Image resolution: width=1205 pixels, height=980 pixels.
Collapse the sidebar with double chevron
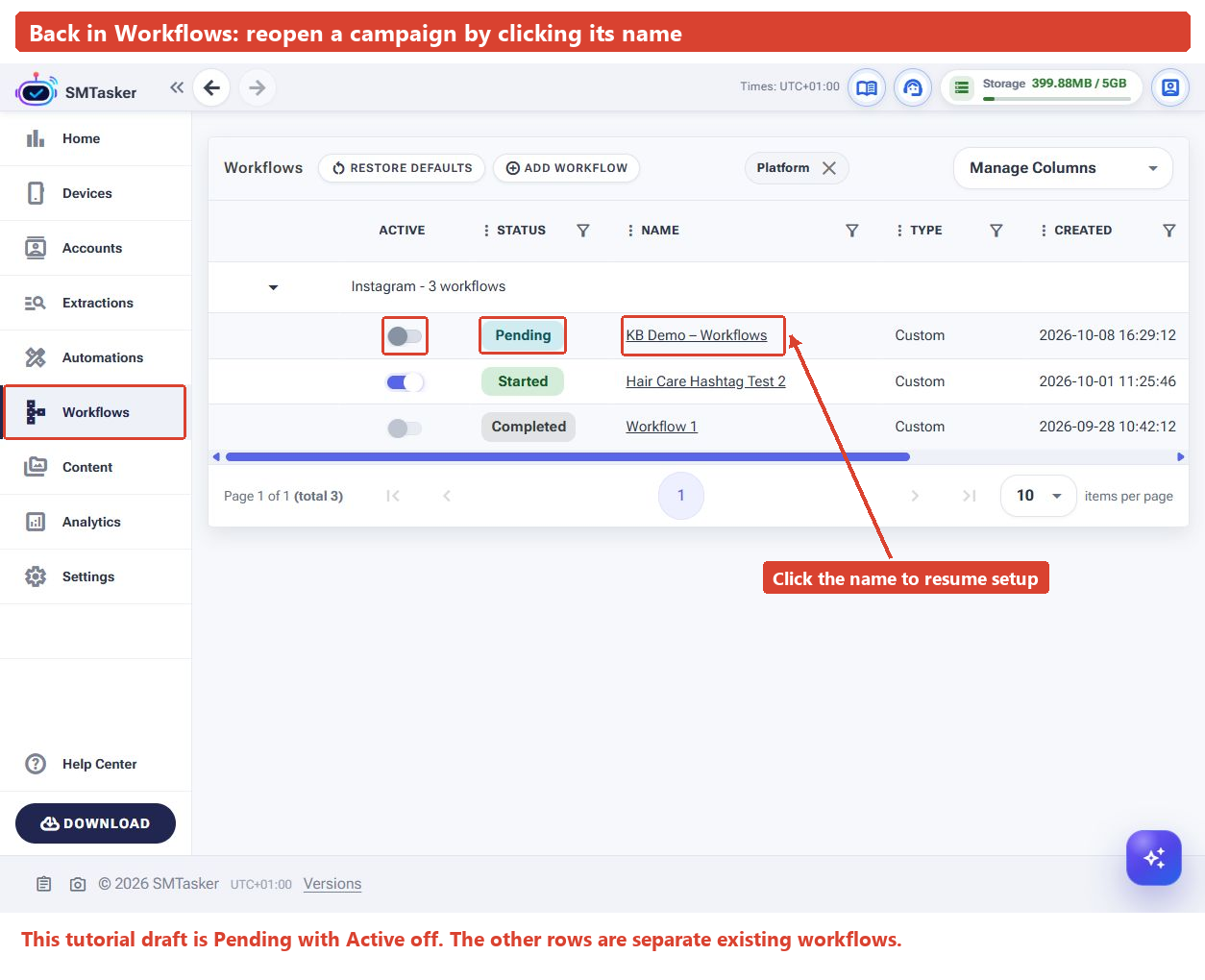coord(177,87)
